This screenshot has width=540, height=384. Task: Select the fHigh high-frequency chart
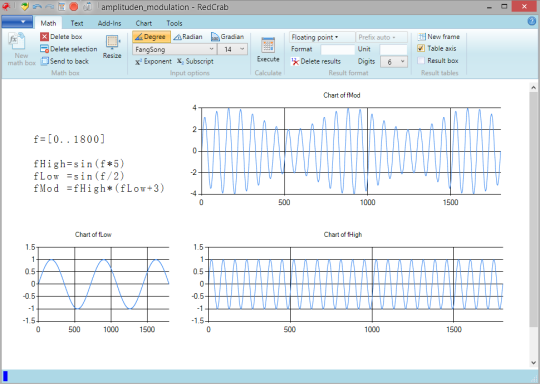[x=355, y=284]
